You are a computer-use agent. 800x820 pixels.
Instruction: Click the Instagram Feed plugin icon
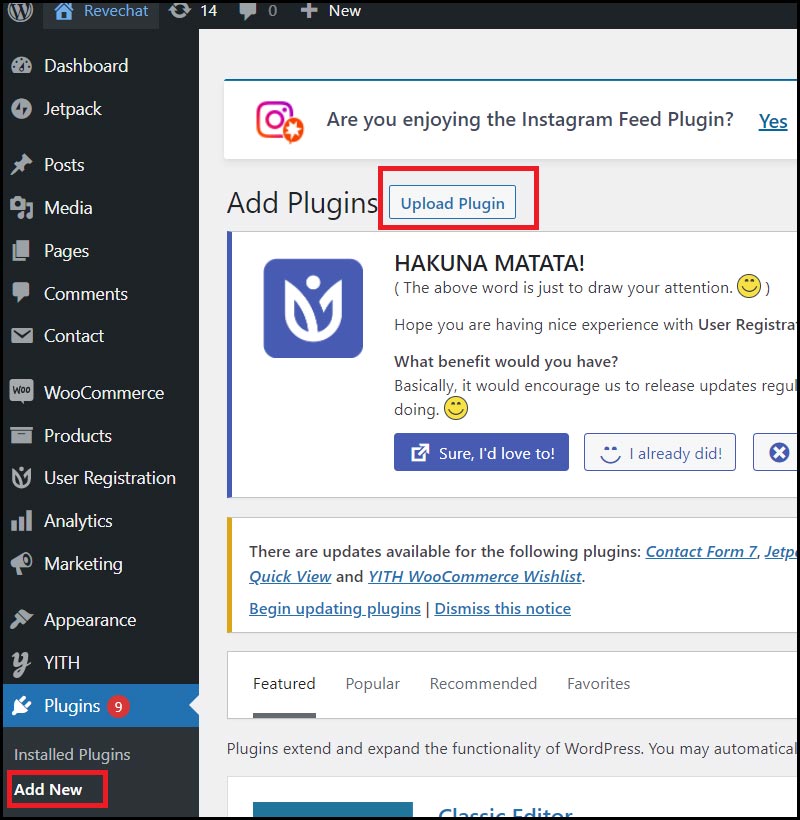pyautogui.click(x=278, y=121)
